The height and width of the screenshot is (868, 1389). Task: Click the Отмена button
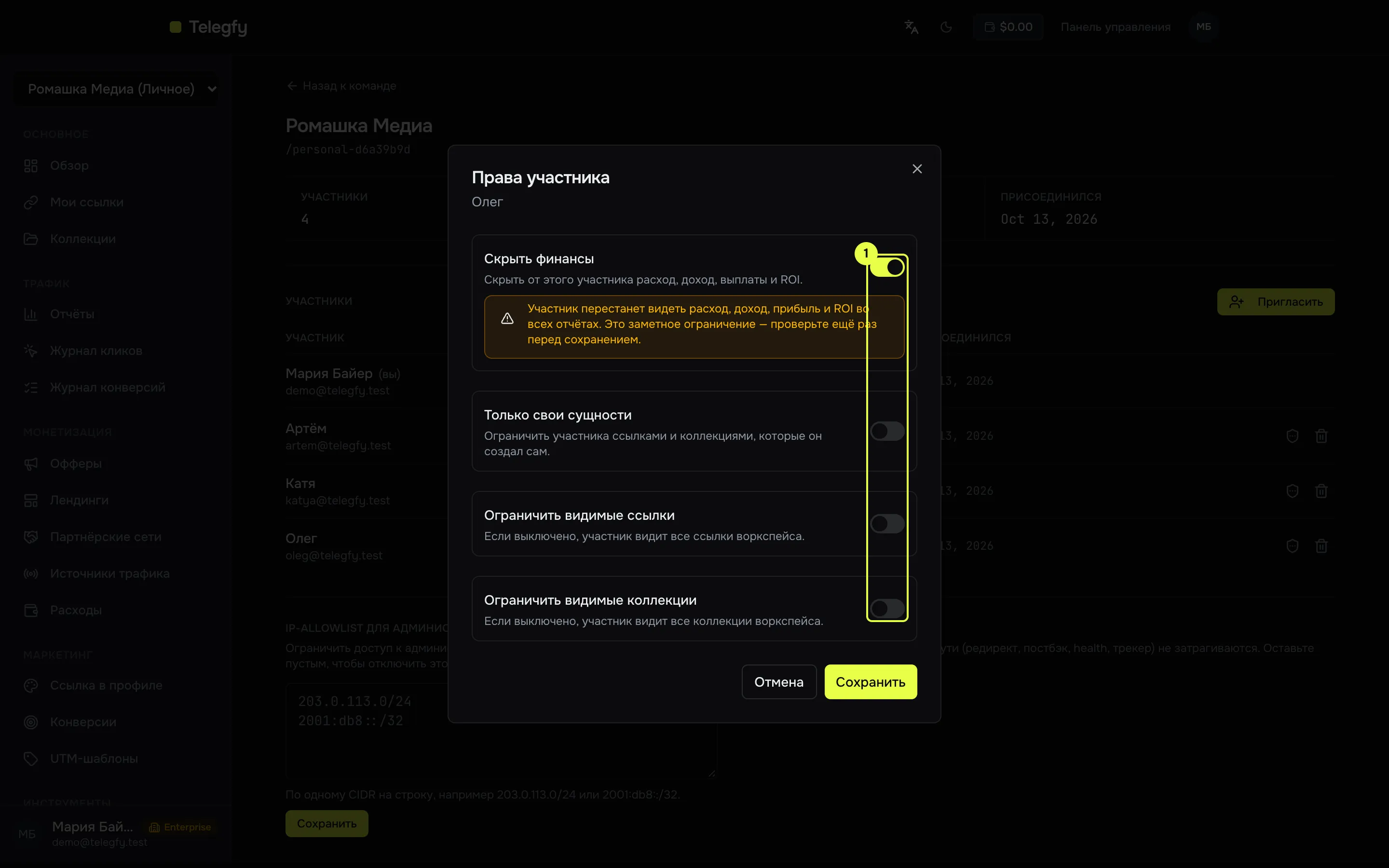coord(778,682)
